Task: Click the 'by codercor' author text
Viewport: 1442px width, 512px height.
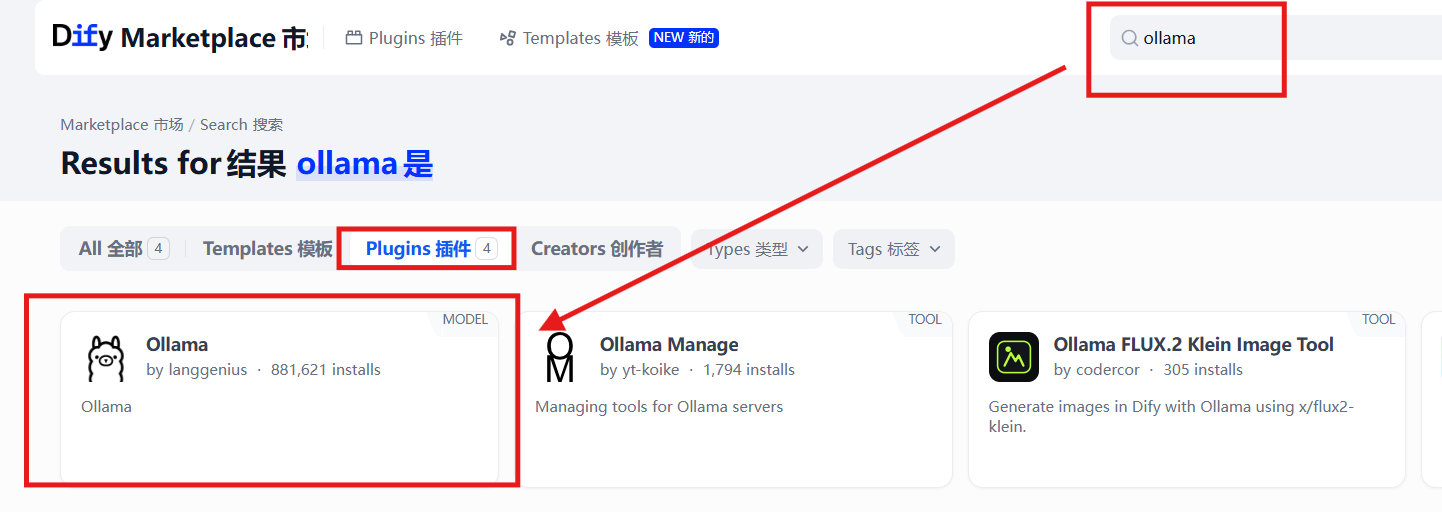Action: (x=1096, y=370)
